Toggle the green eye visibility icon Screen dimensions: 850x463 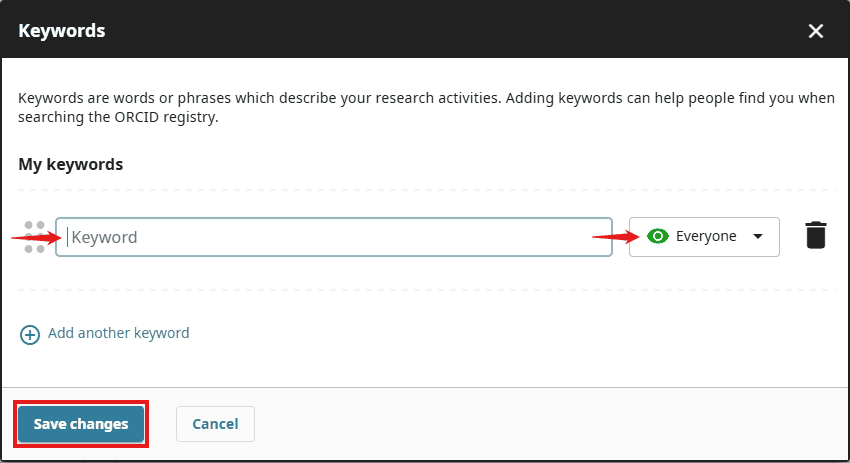(658, 237)
